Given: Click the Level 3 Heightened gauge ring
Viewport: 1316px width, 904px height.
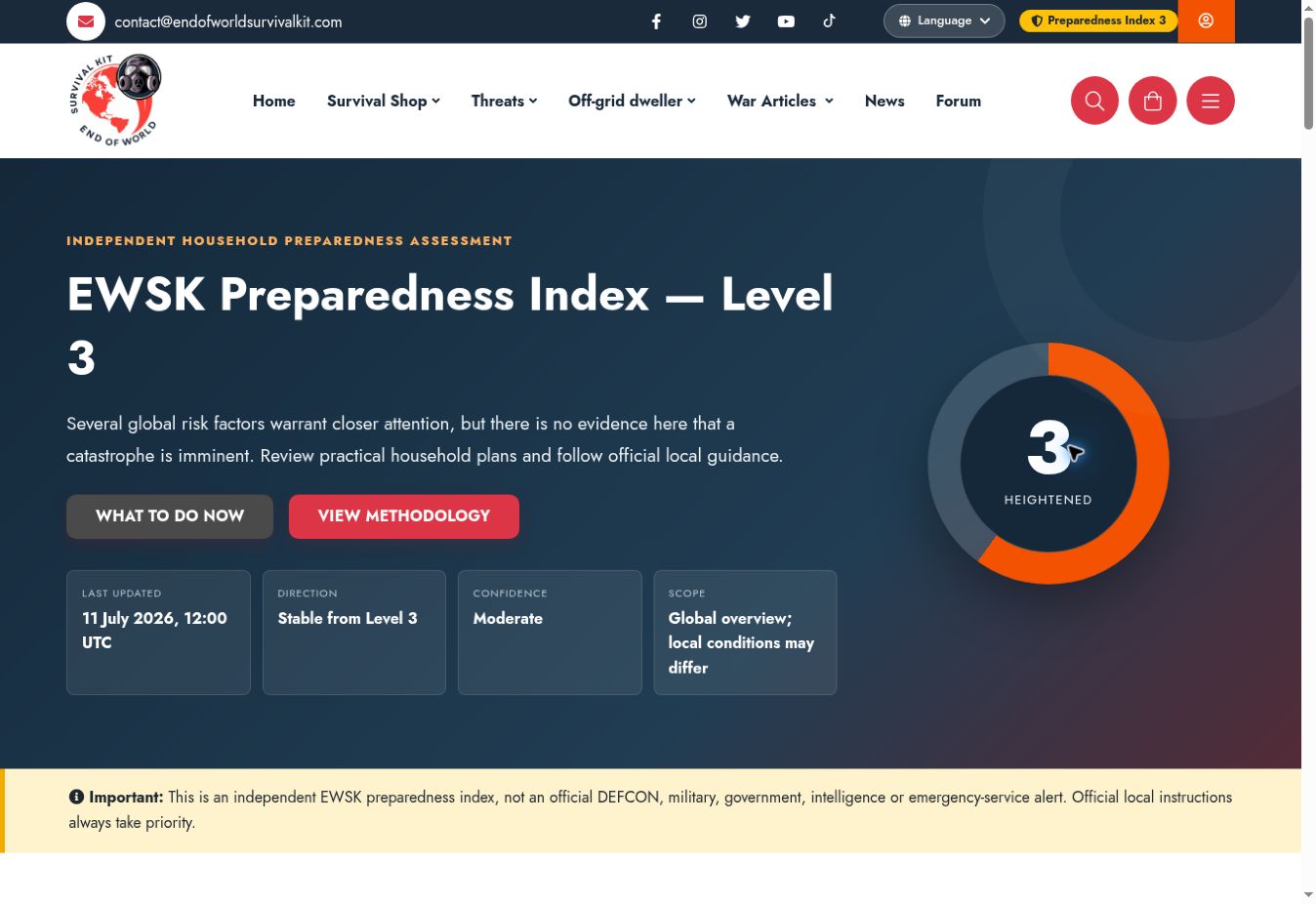Looking at the screenshot, I should pyautogui.click(x=1049, y=463).
